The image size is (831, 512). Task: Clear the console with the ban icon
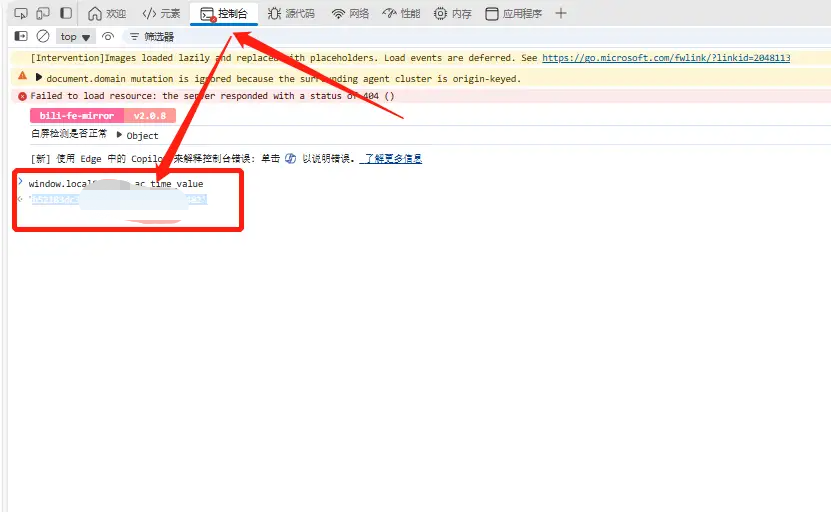click(x=43, y=36)
